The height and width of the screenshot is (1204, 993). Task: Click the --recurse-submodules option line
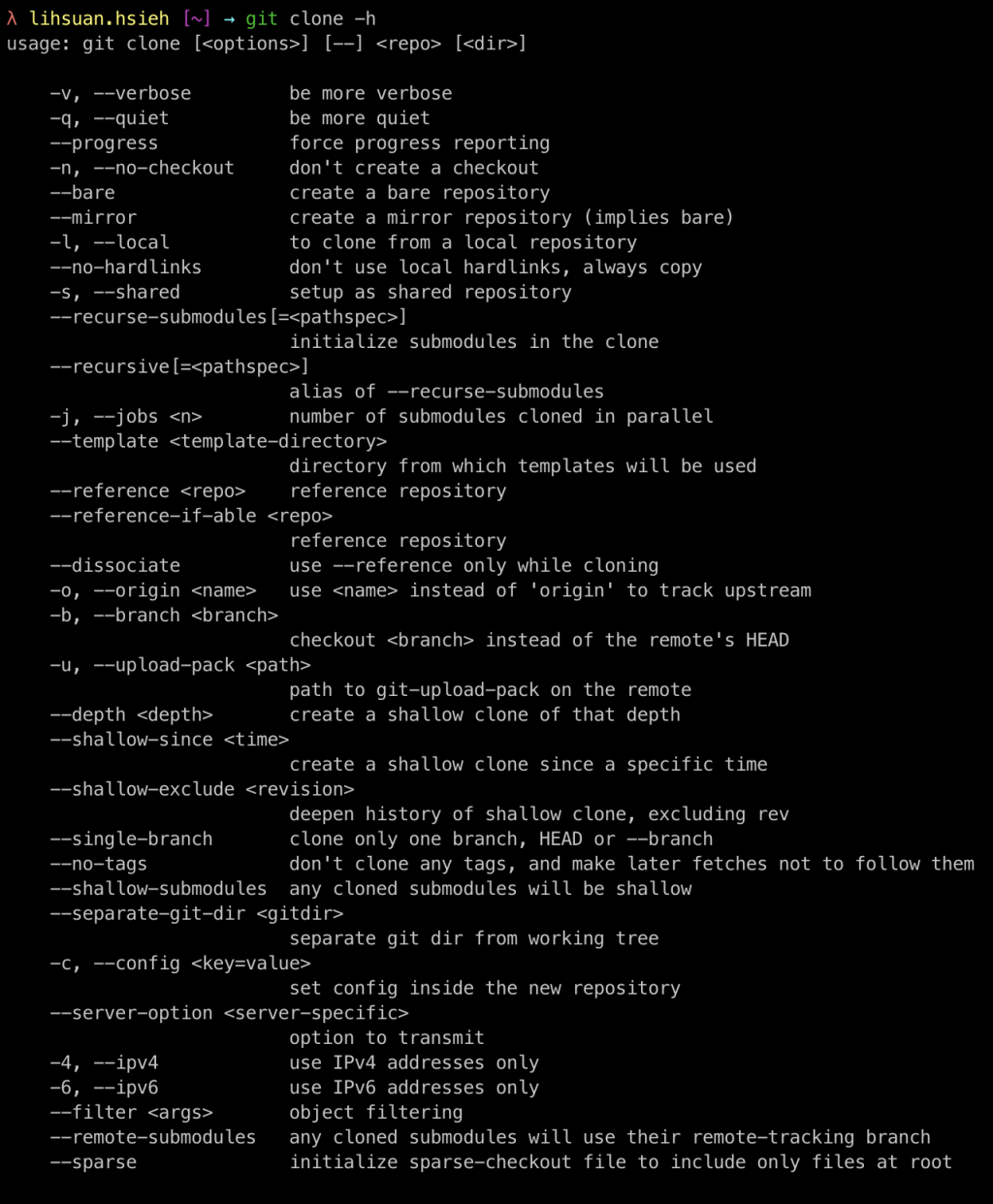tap(229, 317)
